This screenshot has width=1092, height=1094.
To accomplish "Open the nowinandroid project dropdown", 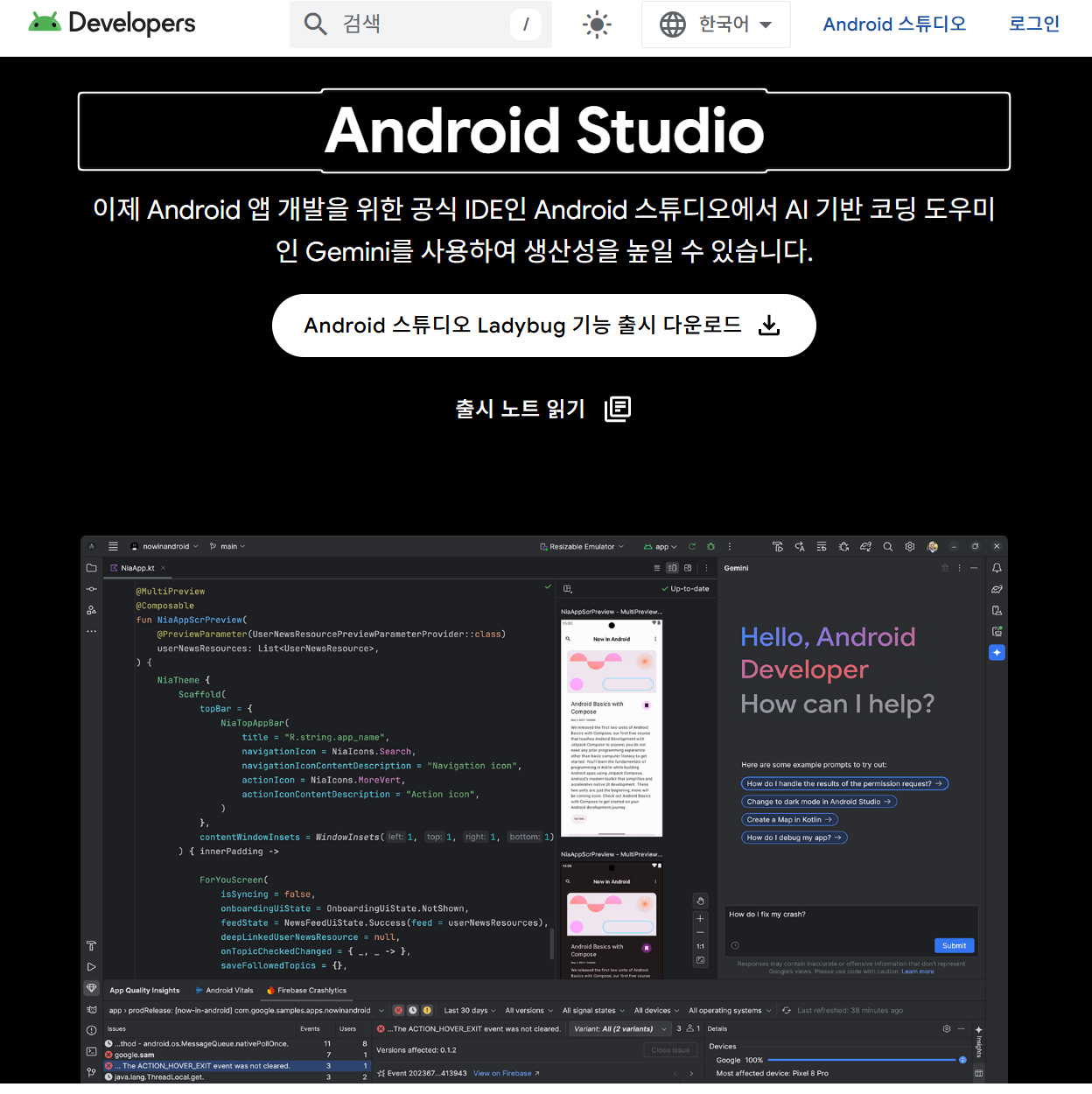I will point(164,546).
